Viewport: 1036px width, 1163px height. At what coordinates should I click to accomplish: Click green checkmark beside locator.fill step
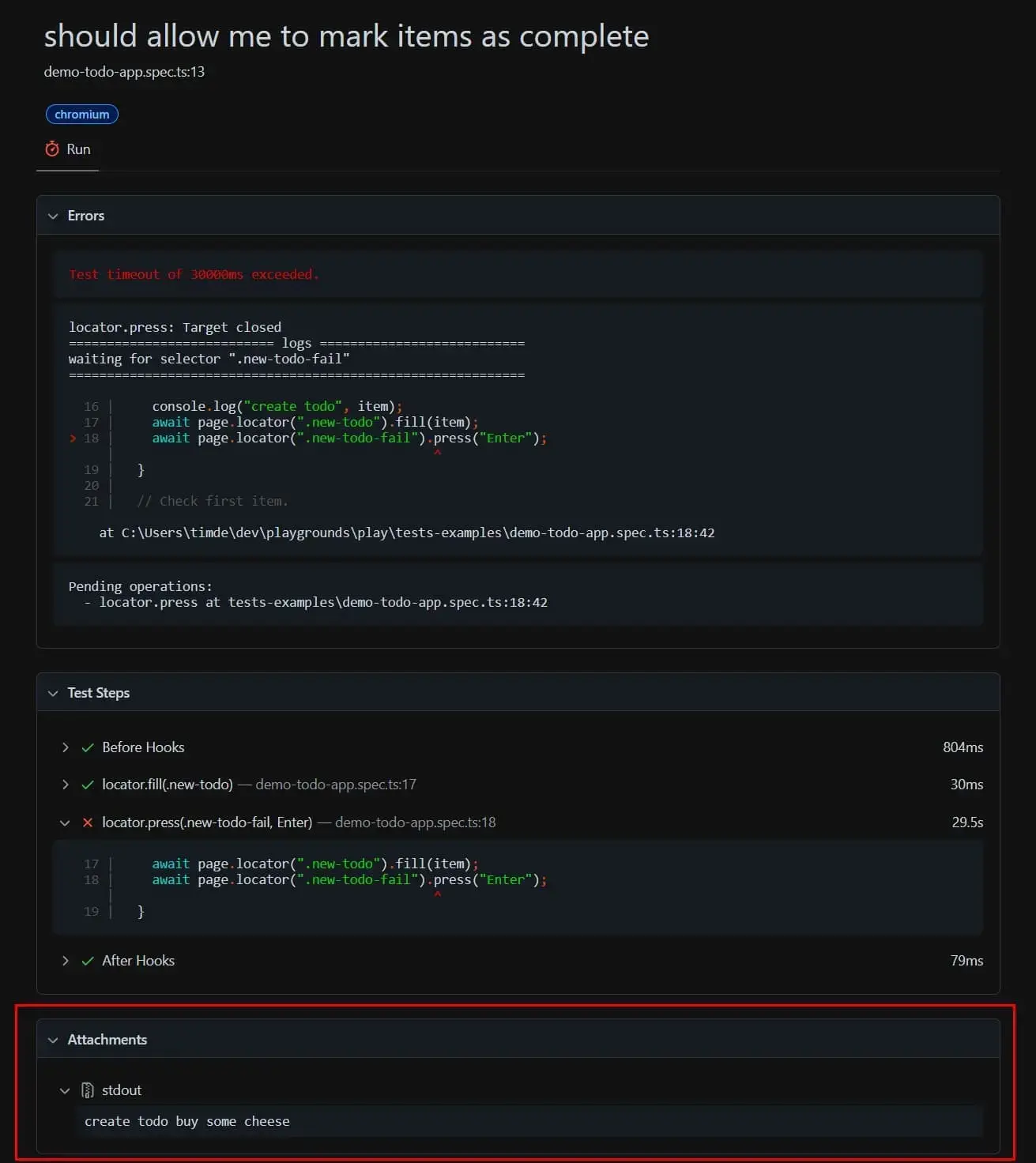[88, 785]
